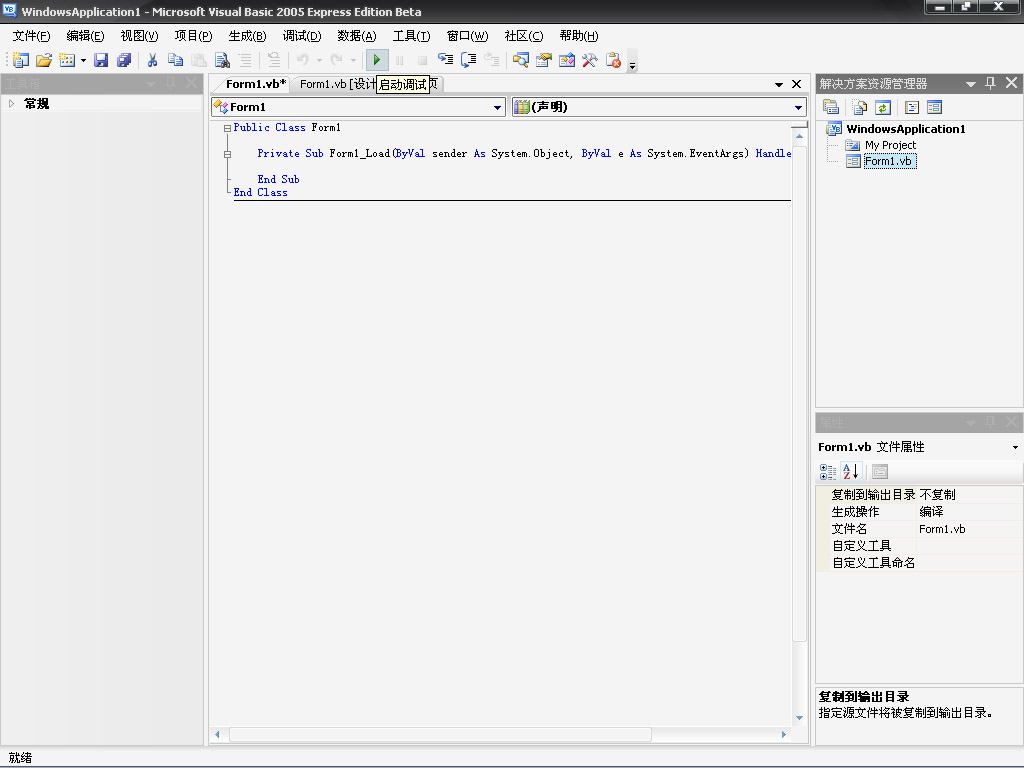1024x768 pixels.
Task: Click the Add New Item toolbar icon
Action: pyautogui.click(x=67, y=60)
